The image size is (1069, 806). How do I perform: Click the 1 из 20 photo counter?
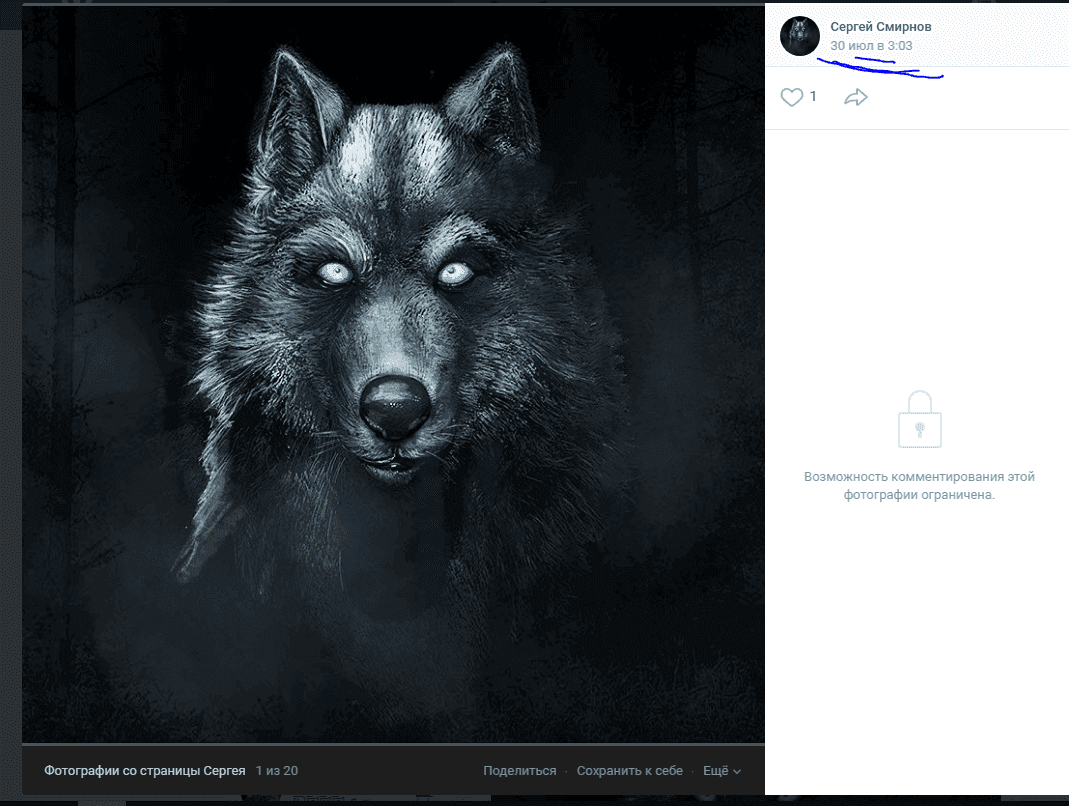pos(277,771)
